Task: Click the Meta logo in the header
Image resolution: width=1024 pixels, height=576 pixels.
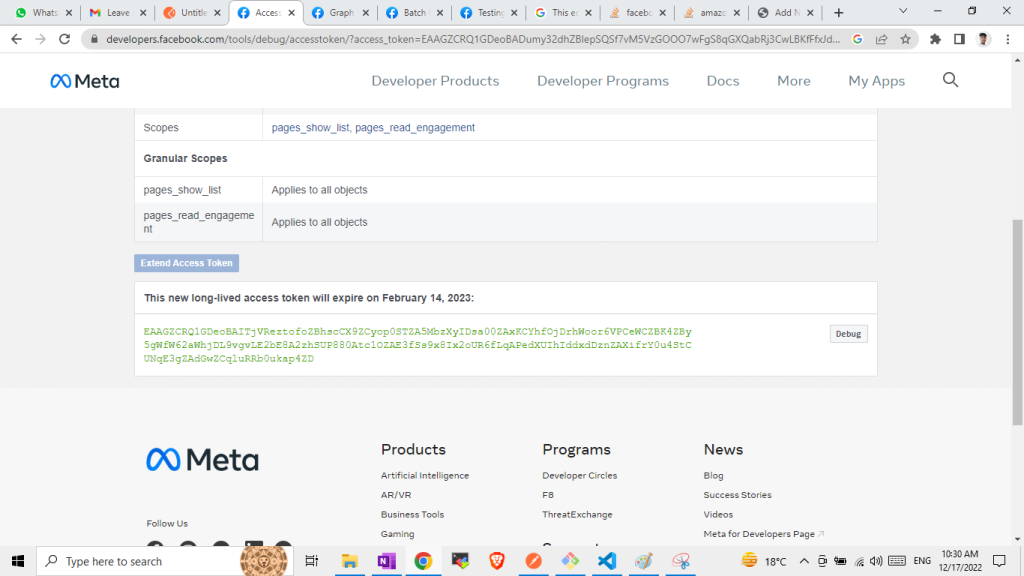Action: 85,81
